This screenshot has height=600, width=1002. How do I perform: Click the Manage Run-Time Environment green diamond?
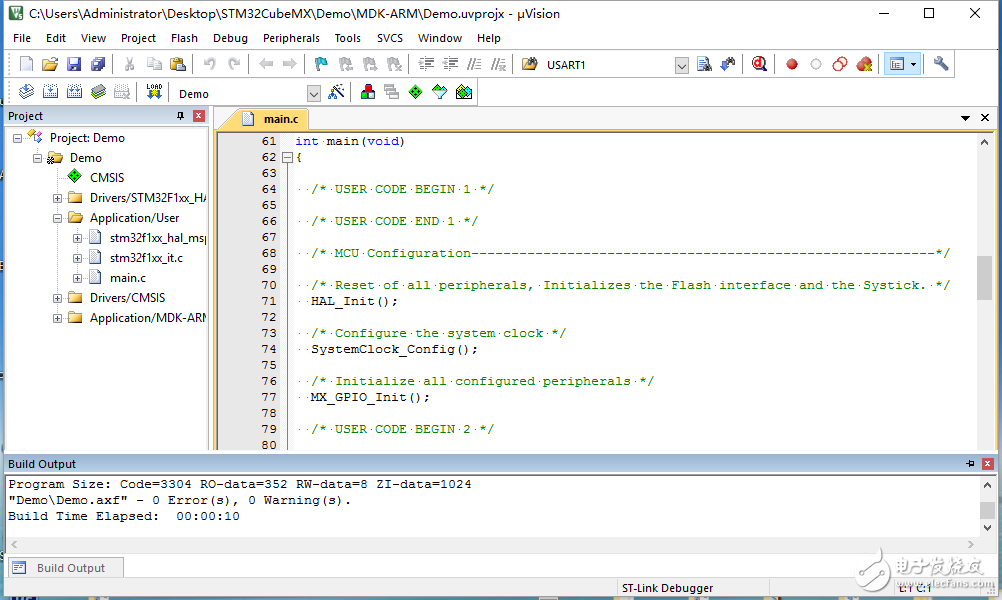(415, 92)
